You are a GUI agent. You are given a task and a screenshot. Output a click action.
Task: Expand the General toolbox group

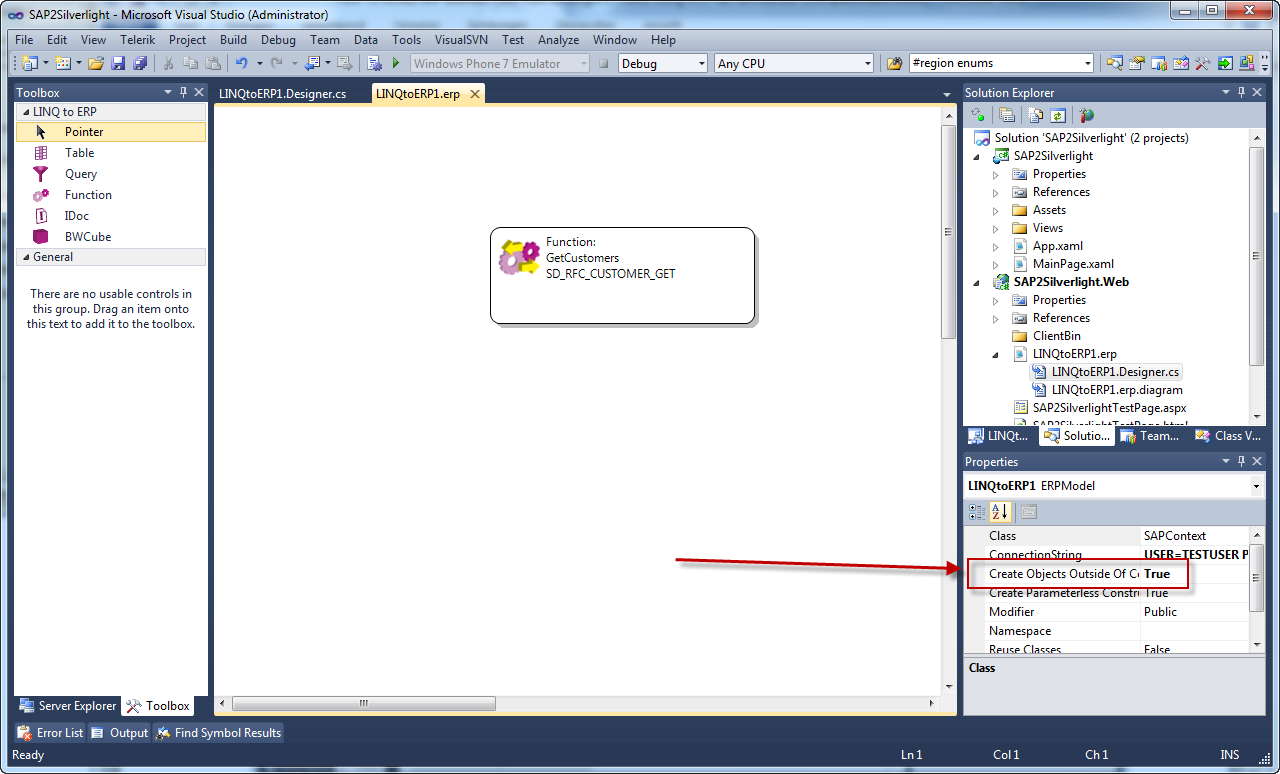[24, 257]
